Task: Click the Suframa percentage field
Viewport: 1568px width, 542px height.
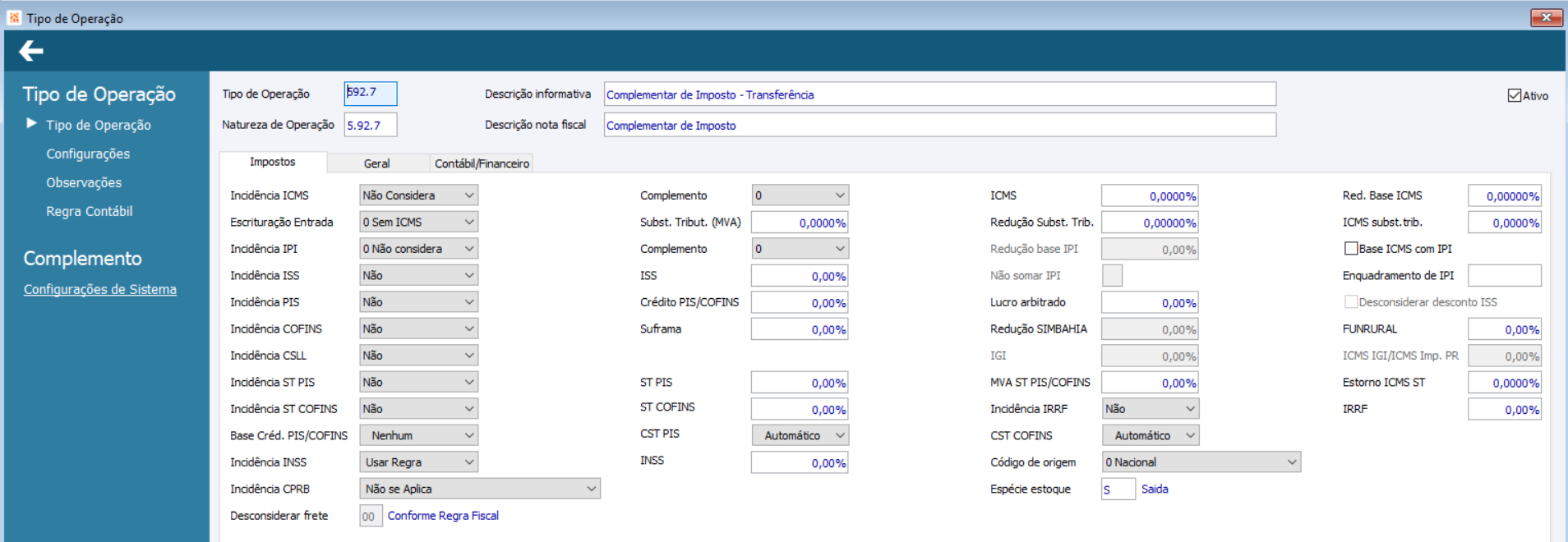Action: (x=800, y=329)
